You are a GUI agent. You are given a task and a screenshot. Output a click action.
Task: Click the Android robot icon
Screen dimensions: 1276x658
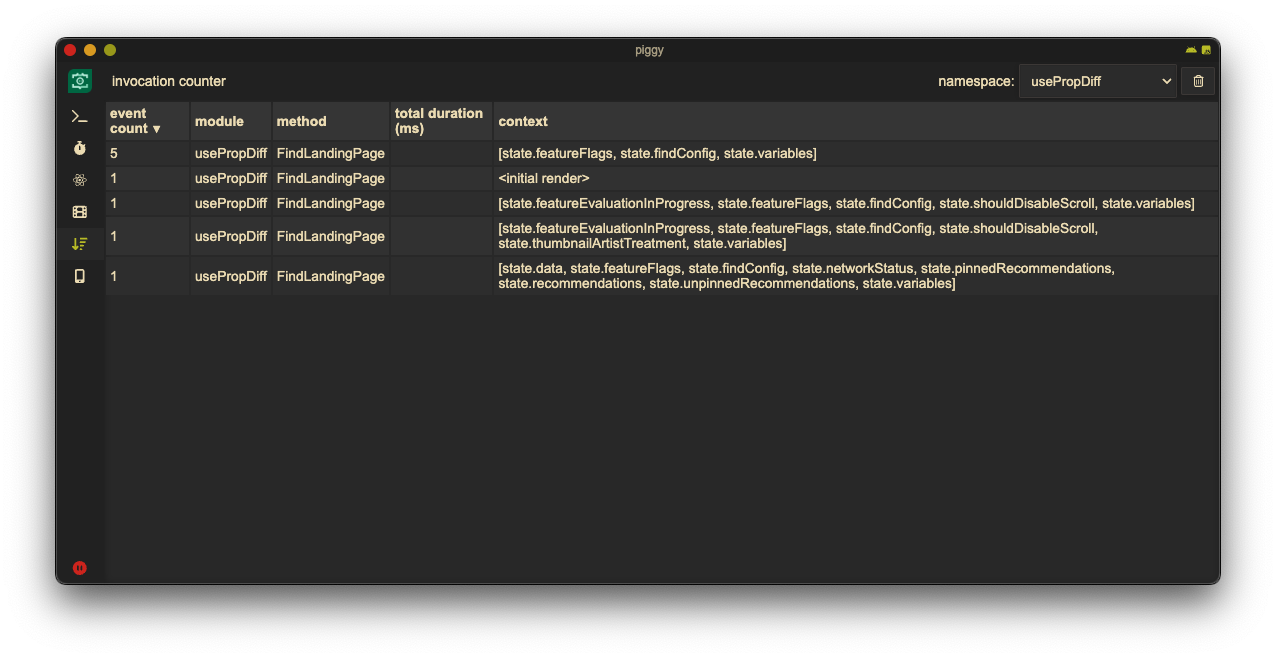pos(1191,50)
